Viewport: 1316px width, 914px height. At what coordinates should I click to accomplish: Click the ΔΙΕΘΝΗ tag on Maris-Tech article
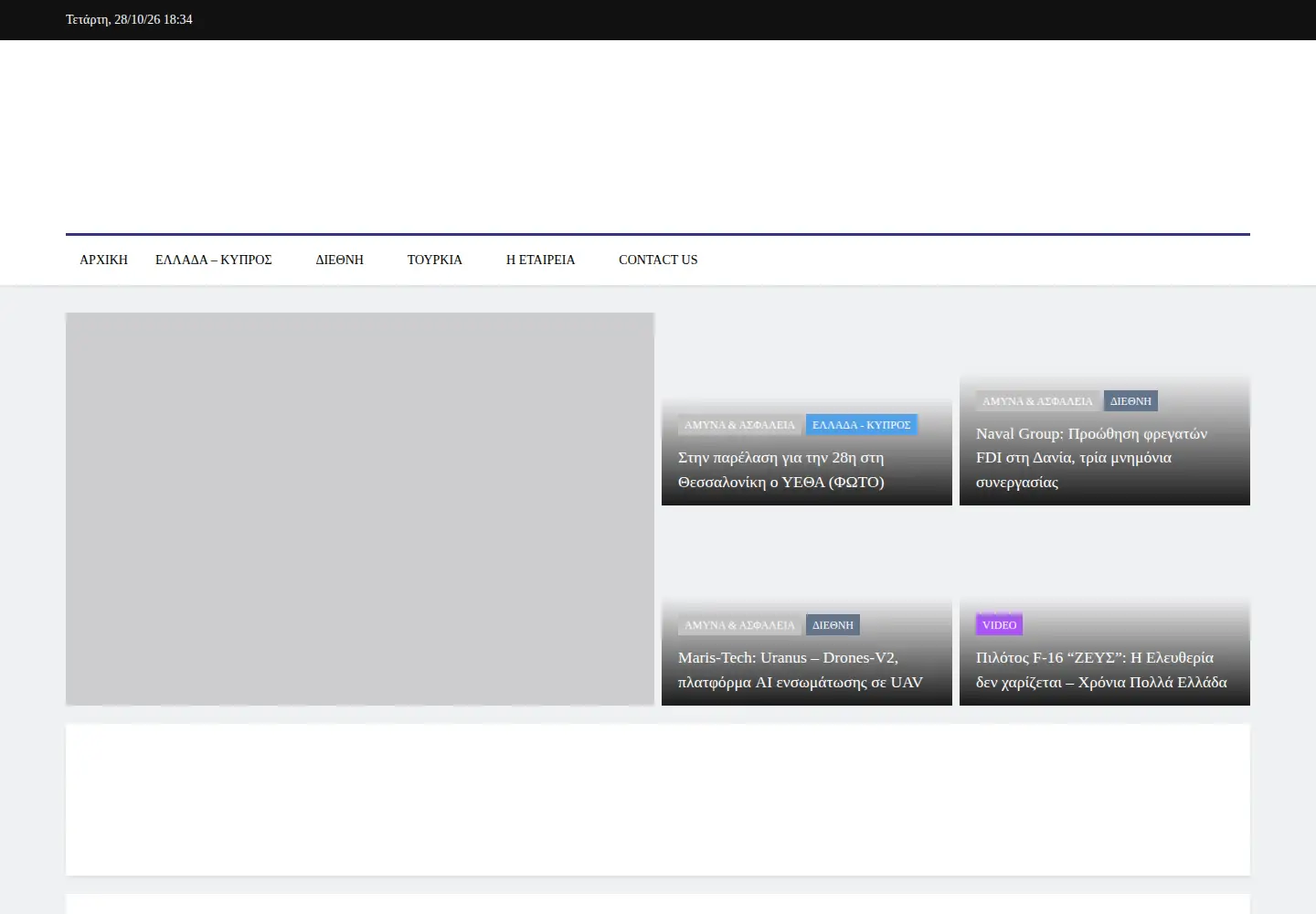point(833,625)
